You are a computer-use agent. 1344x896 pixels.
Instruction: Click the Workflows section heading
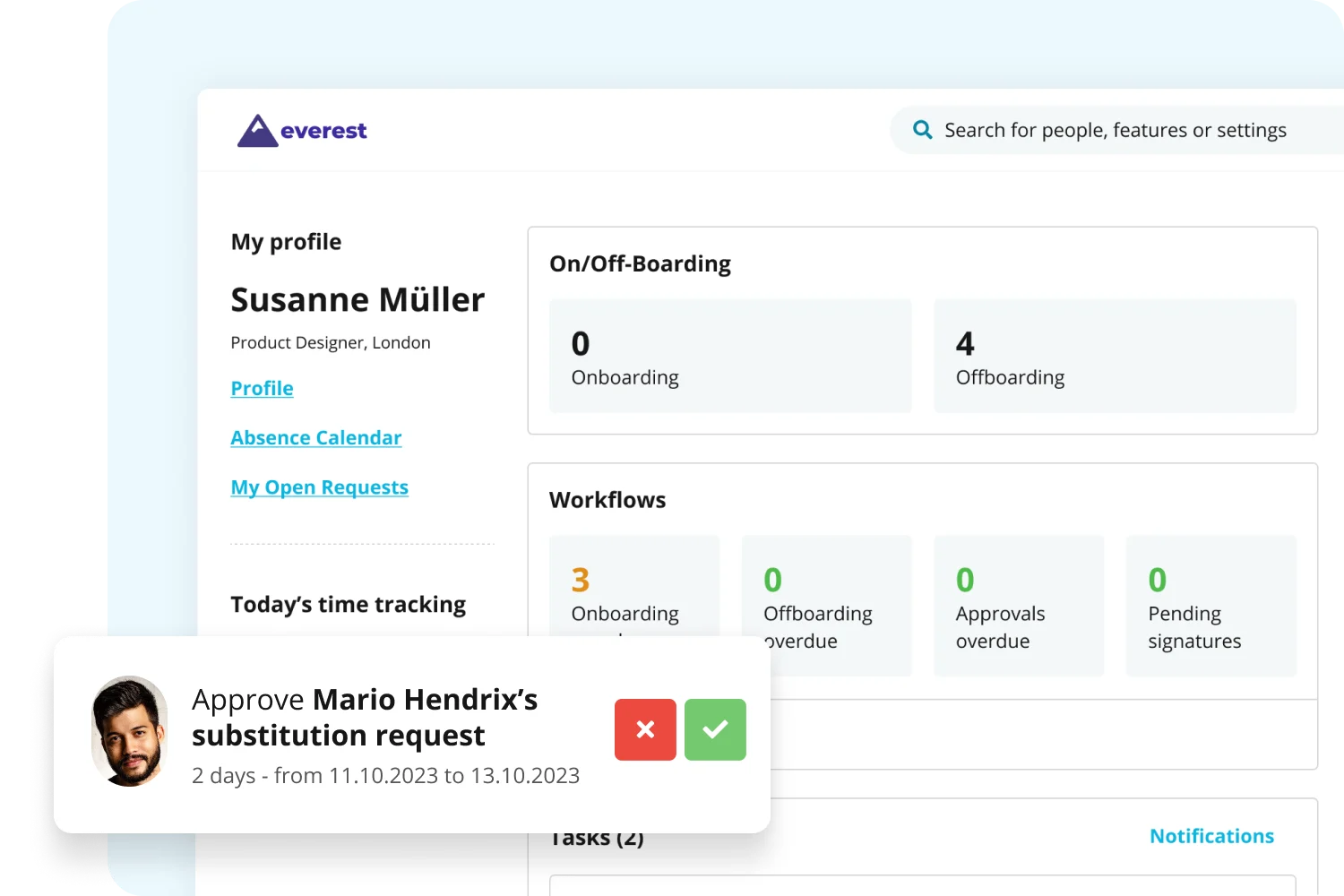click(x=607, y=500)
